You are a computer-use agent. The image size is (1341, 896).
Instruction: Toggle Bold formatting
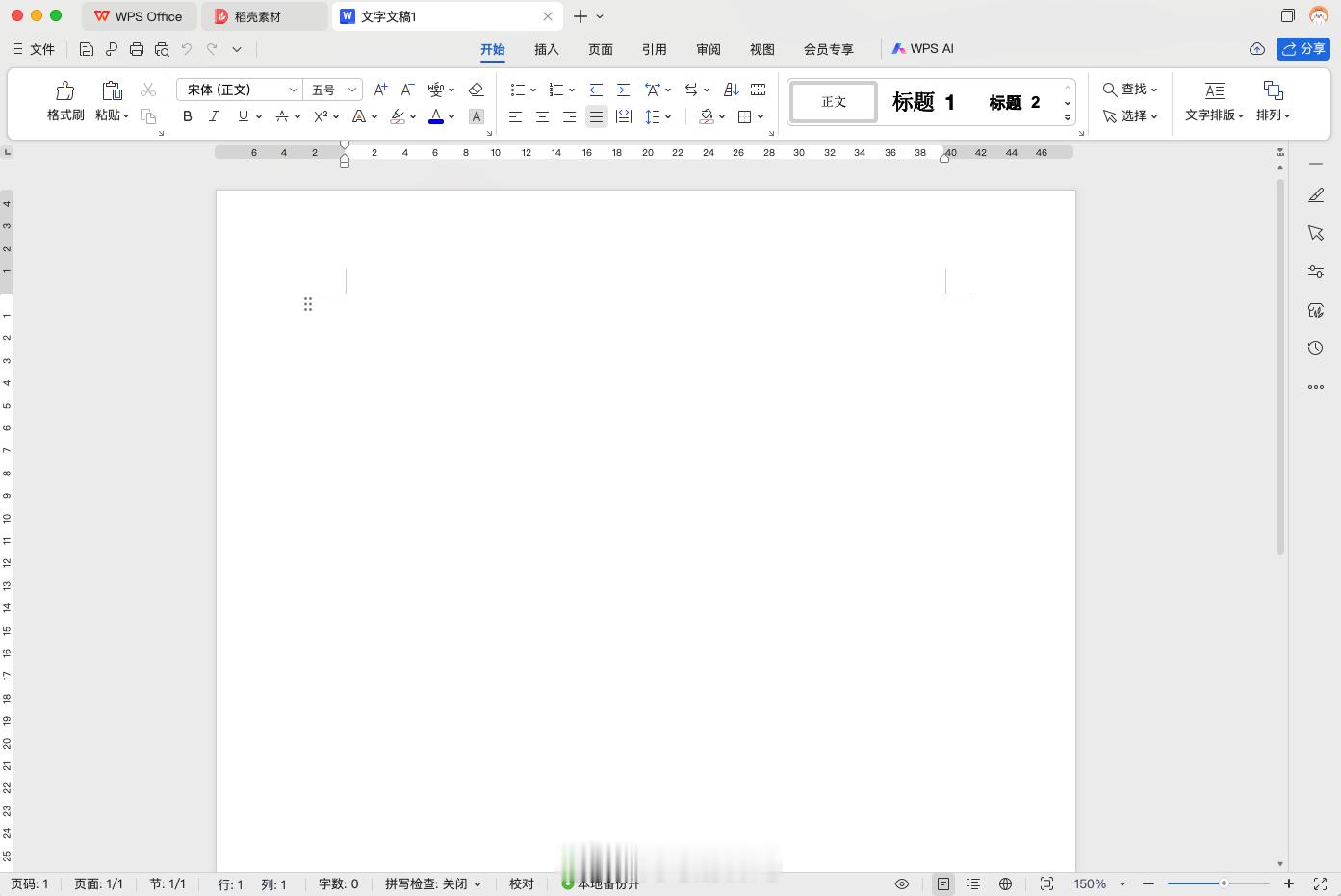point(188,116)
